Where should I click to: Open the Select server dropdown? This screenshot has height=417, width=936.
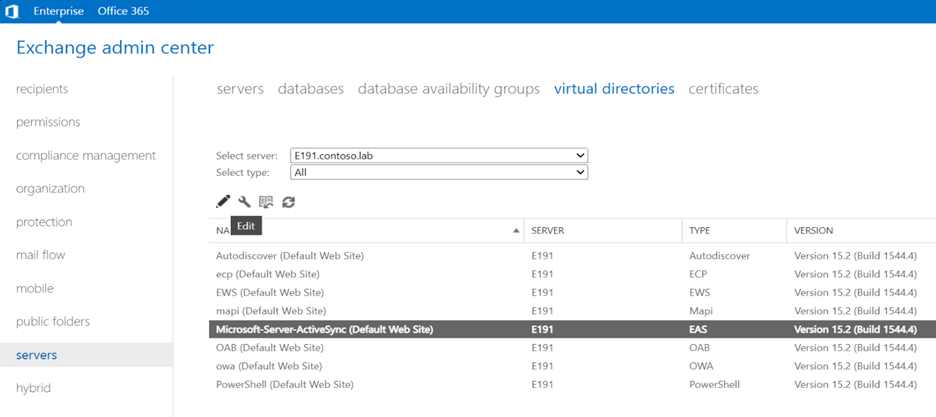439,156
